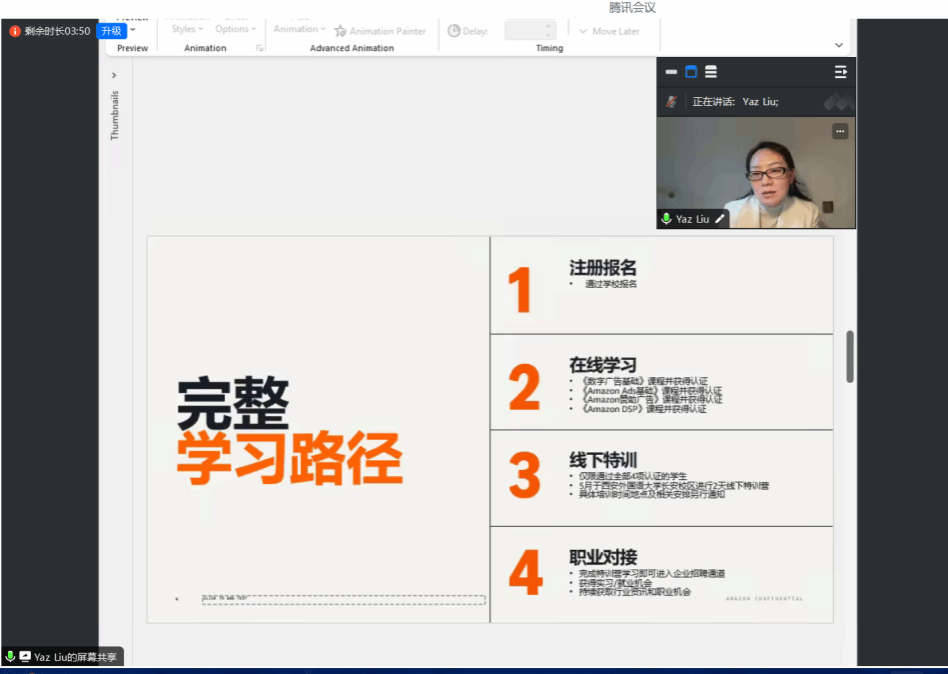Select the single-speaker video layout icon
This screenshot has width=948, height=674.
click(x=691, y=72)
